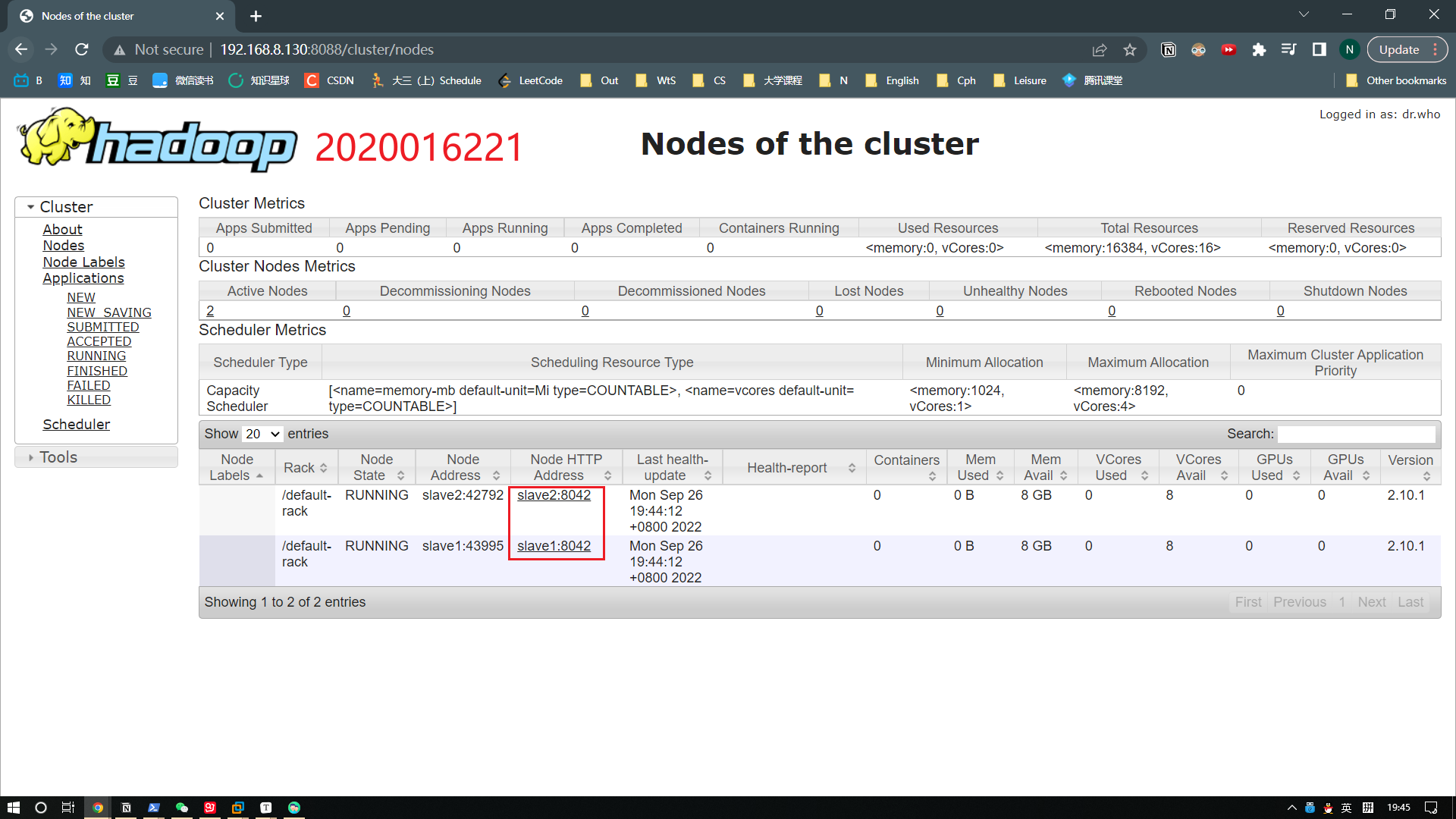
Task: Open the Scheduler page in sidebar
Action: tap(76, 424)
